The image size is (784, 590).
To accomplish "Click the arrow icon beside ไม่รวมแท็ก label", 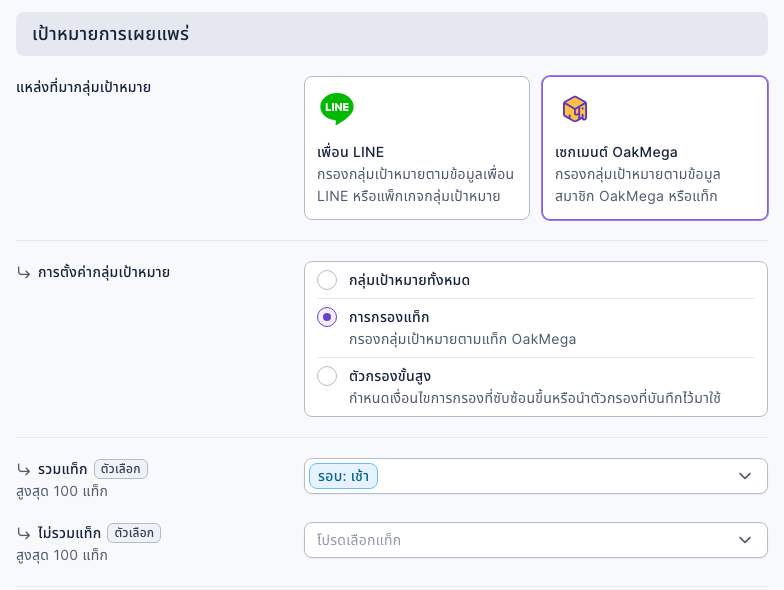I will 24,534.
